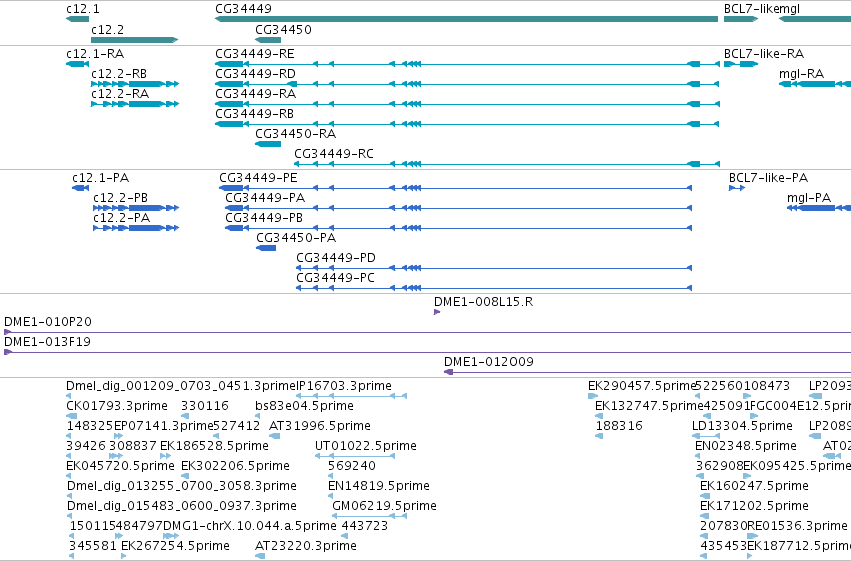Open EST EN14819.5prime
851x561 pixels.
point(379,487)
